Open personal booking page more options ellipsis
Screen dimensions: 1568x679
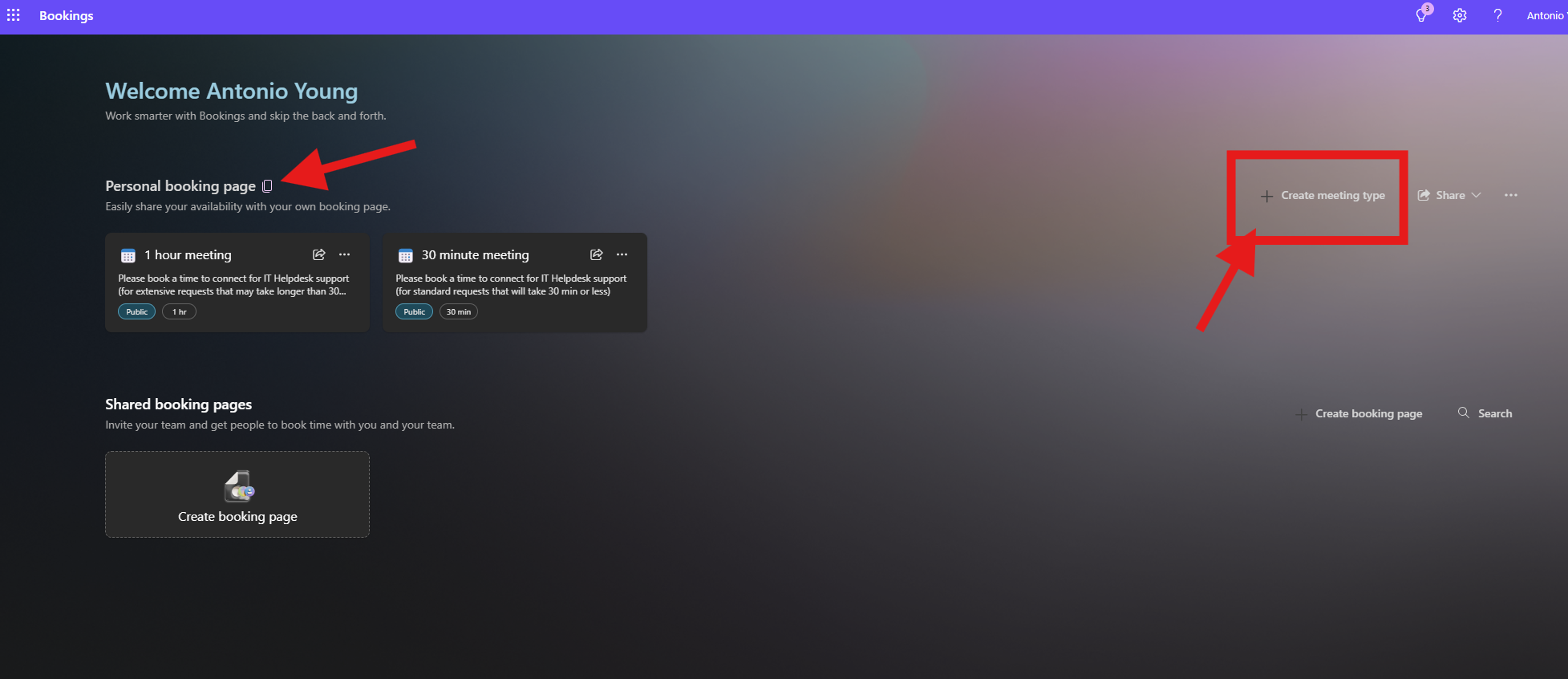pos(1511,195)
